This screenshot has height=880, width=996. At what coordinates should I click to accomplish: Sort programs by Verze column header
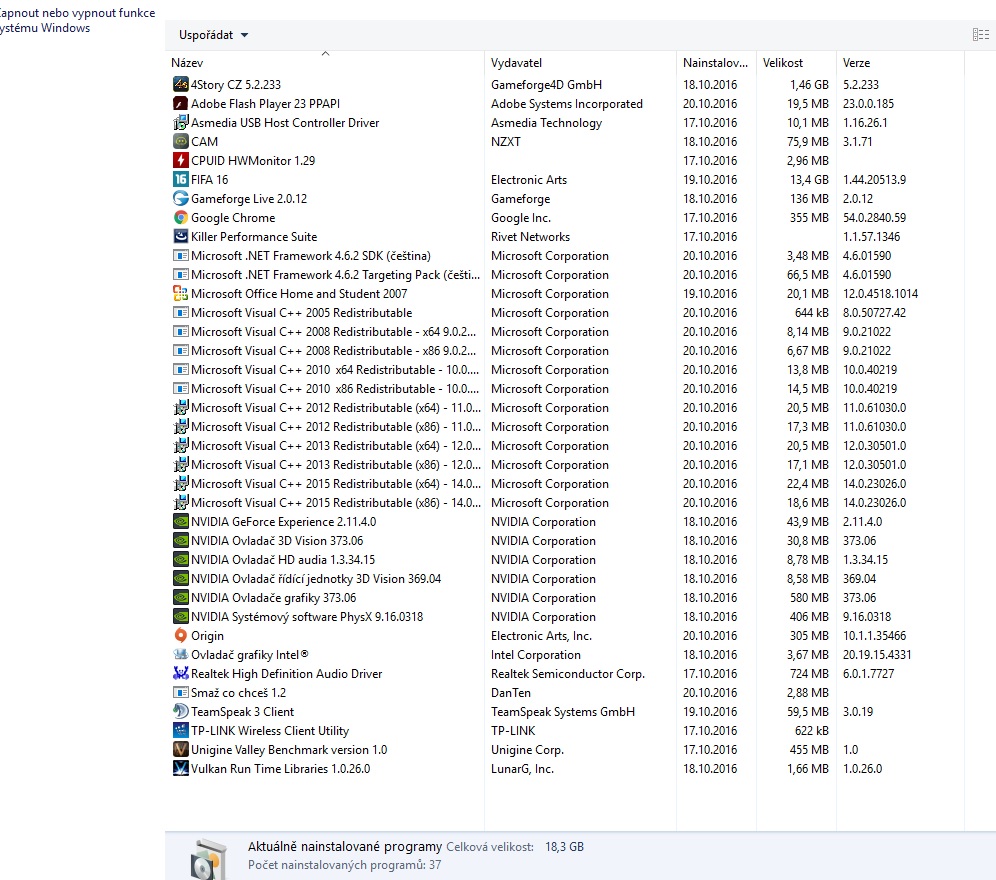coord(900,63)
